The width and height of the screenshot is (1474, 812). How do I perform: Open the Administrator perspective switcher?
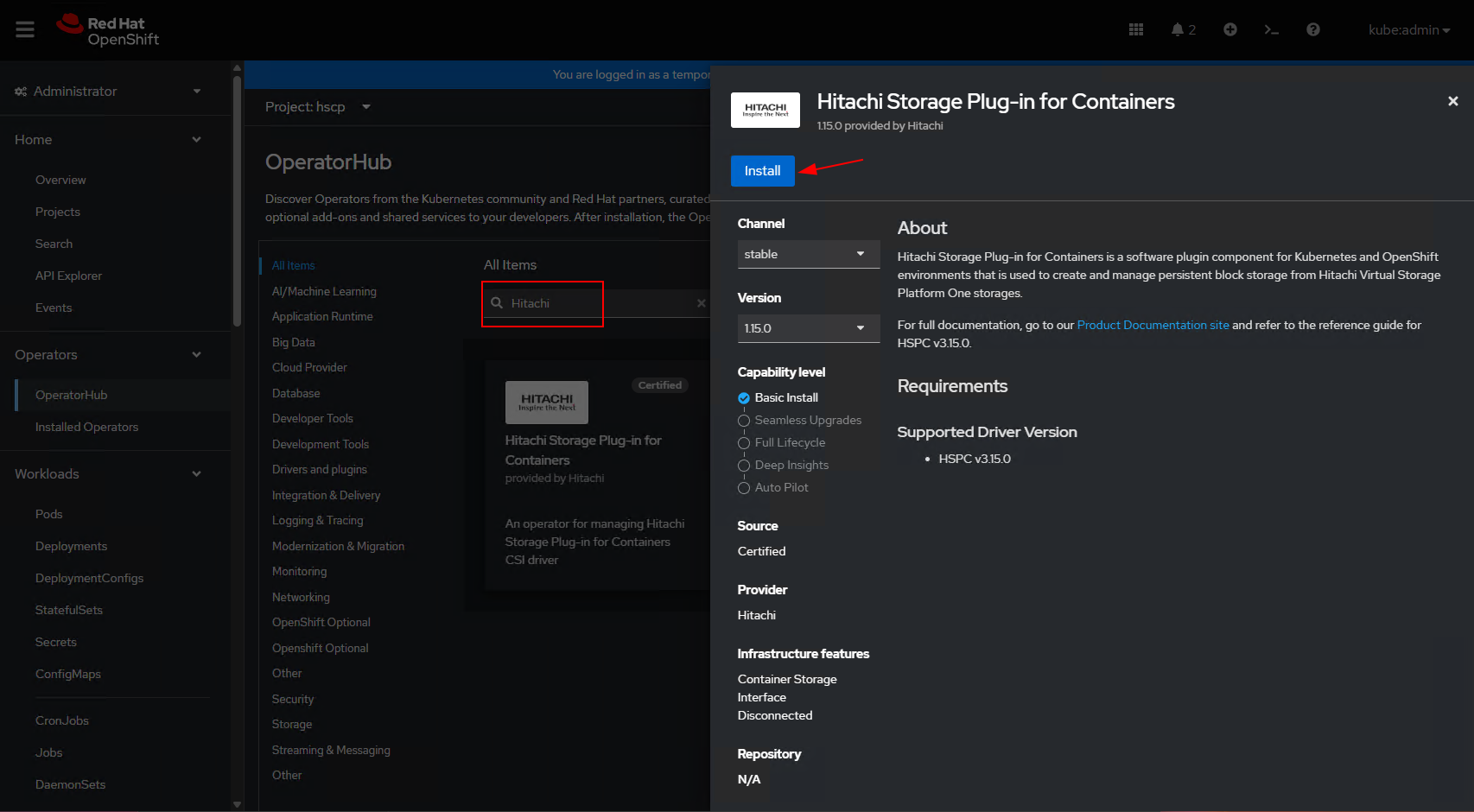pyautogui.click(x=108, y=92)
